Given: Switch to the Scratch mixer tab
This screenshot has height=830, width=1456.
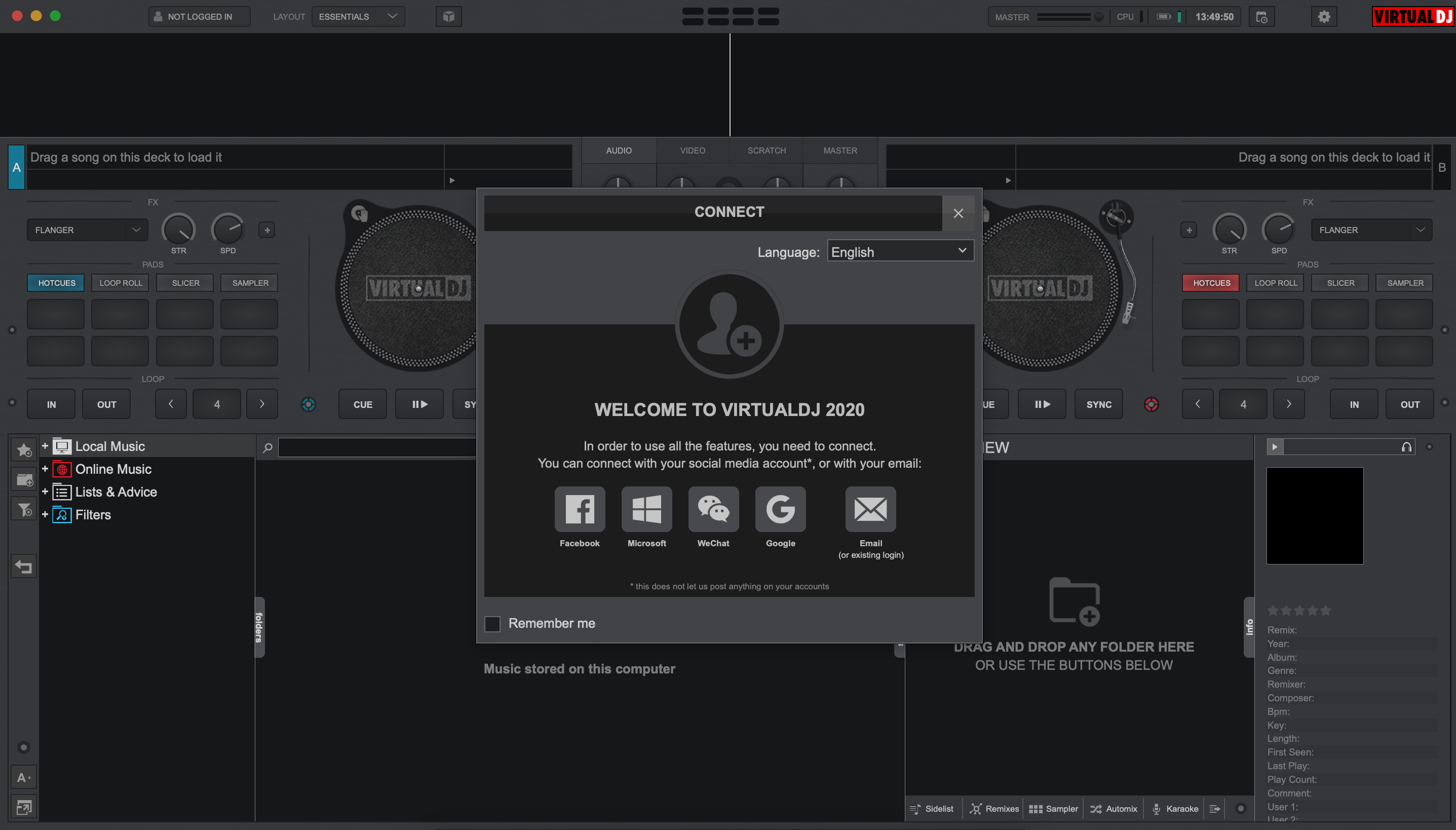Looking at the screenshot, I should [767, 150].
